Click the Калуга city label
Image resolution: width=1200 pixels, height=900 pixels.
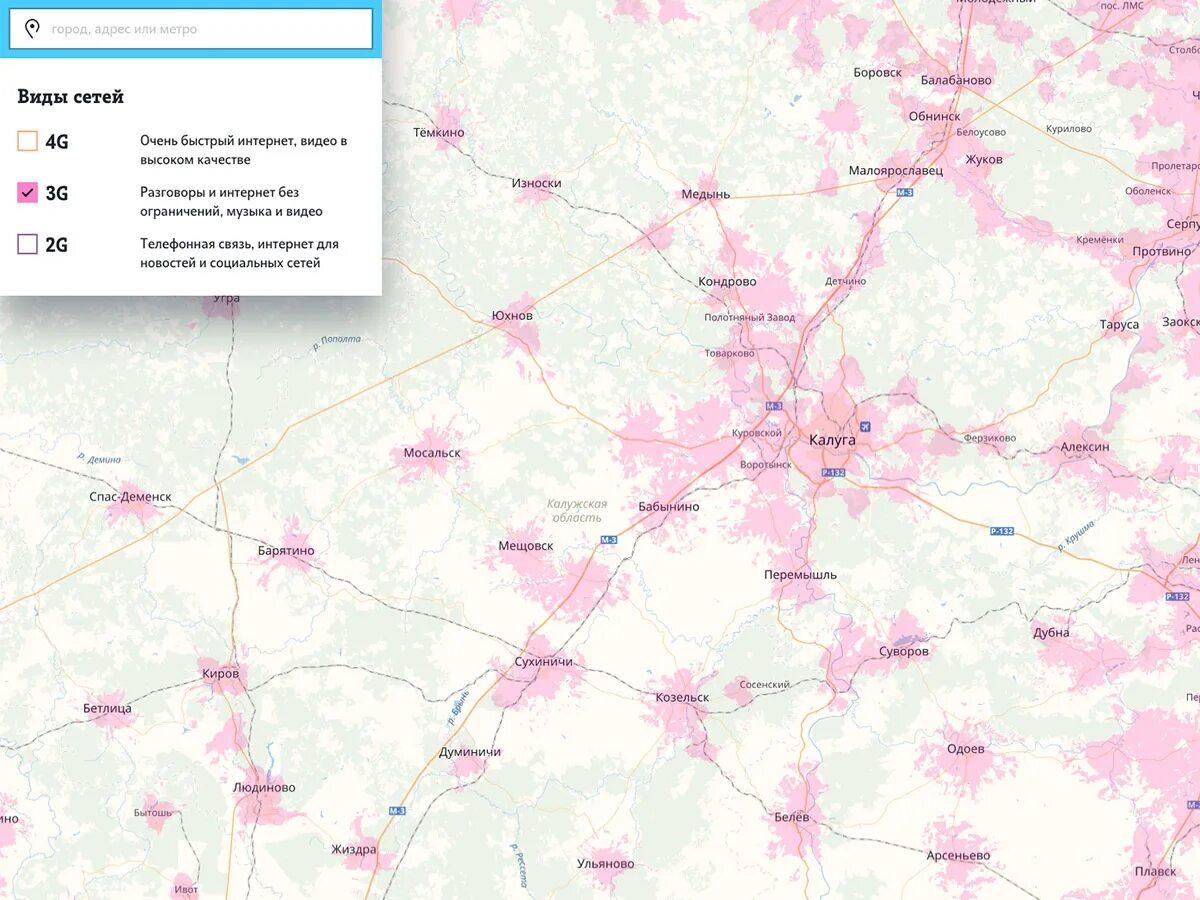pyautogui.click(x=833, y=440)
